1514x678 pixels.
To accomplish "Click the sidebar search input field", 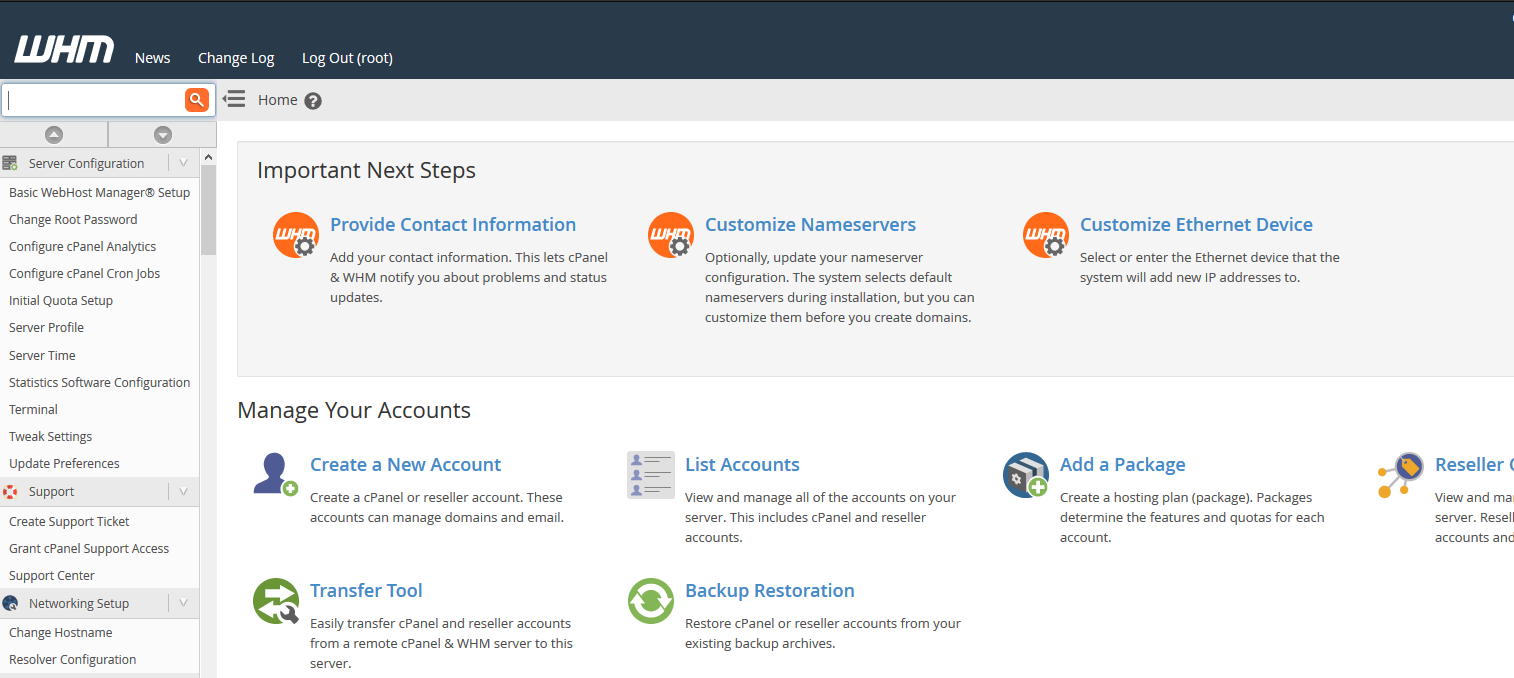I will (94, 100).
